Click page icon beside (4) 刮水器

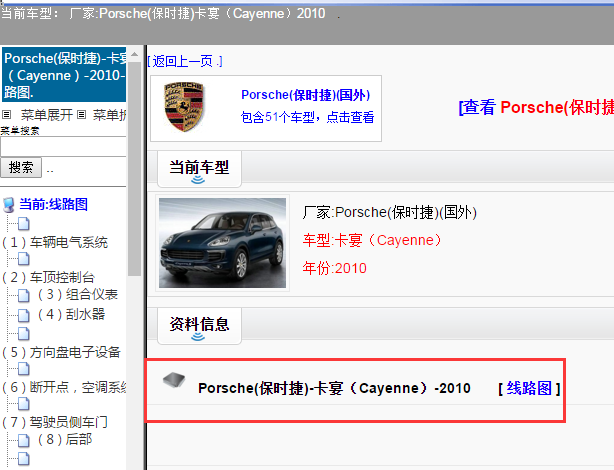(x=23, y=315)
